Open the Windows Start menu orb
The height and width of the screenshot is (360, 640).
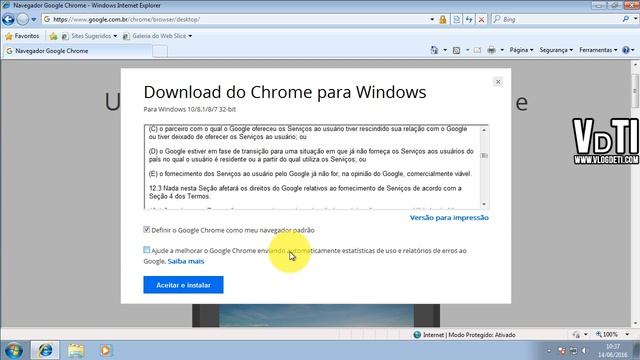click(x=13, y=350)
